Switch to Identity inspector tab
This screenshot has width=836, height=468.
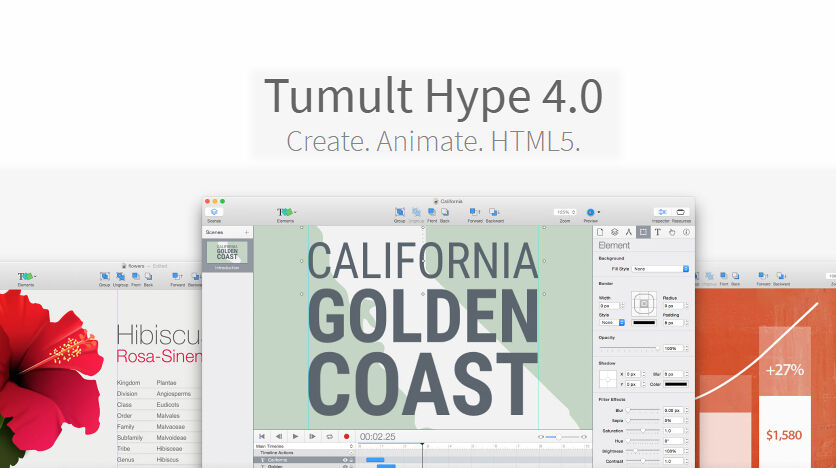click(686, 232)
